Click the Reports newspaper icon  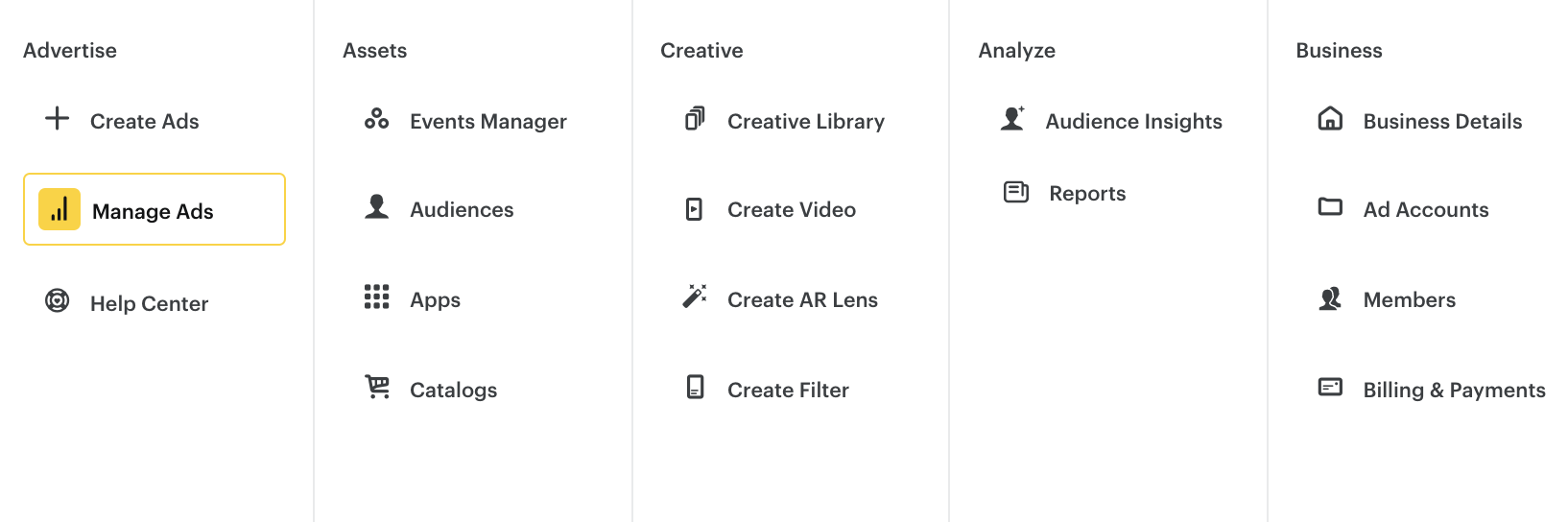coord(1015,192)
